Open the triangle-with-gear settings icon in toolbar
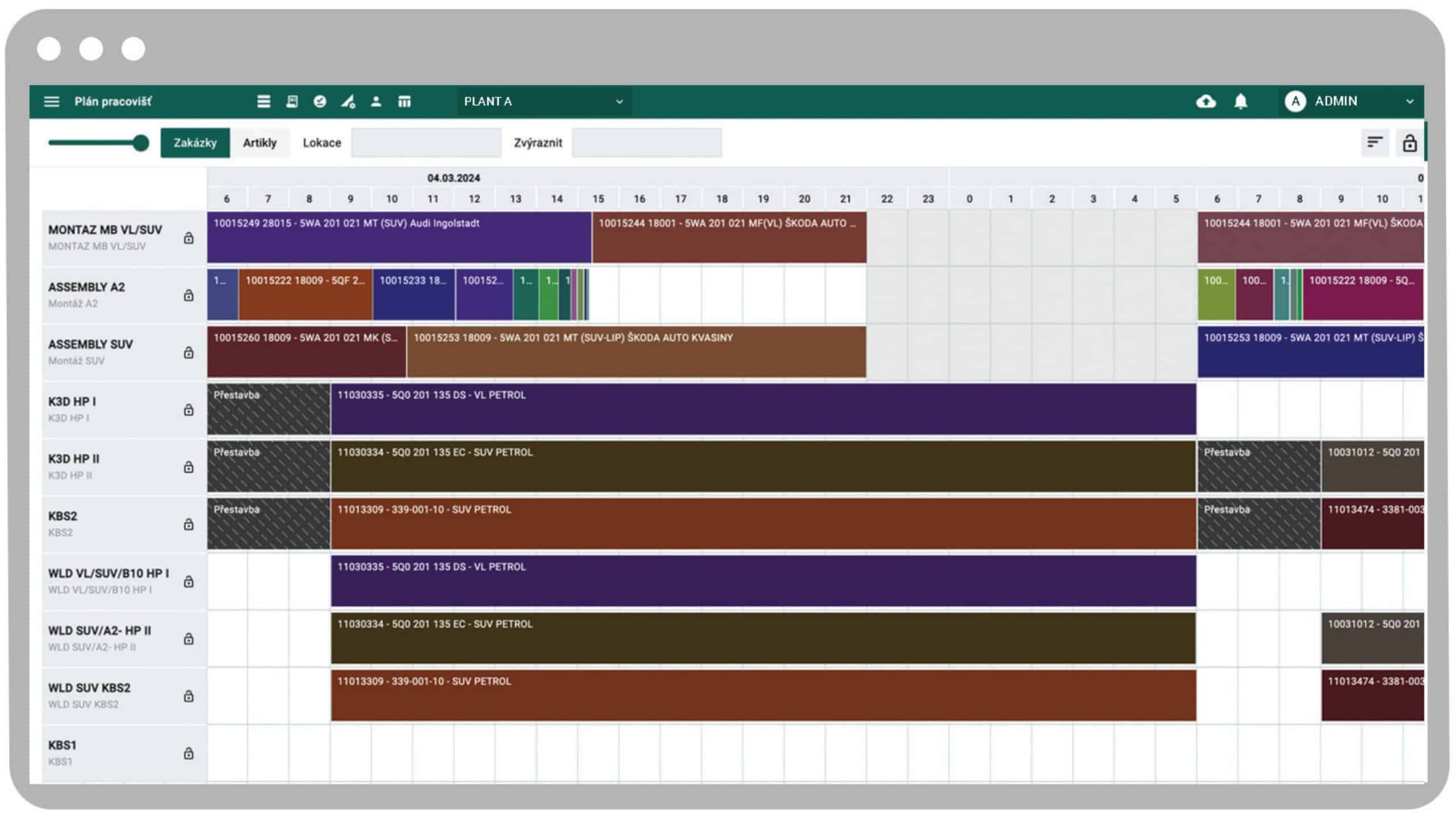This screenshot has height=816, width=1456. (348, 102)
